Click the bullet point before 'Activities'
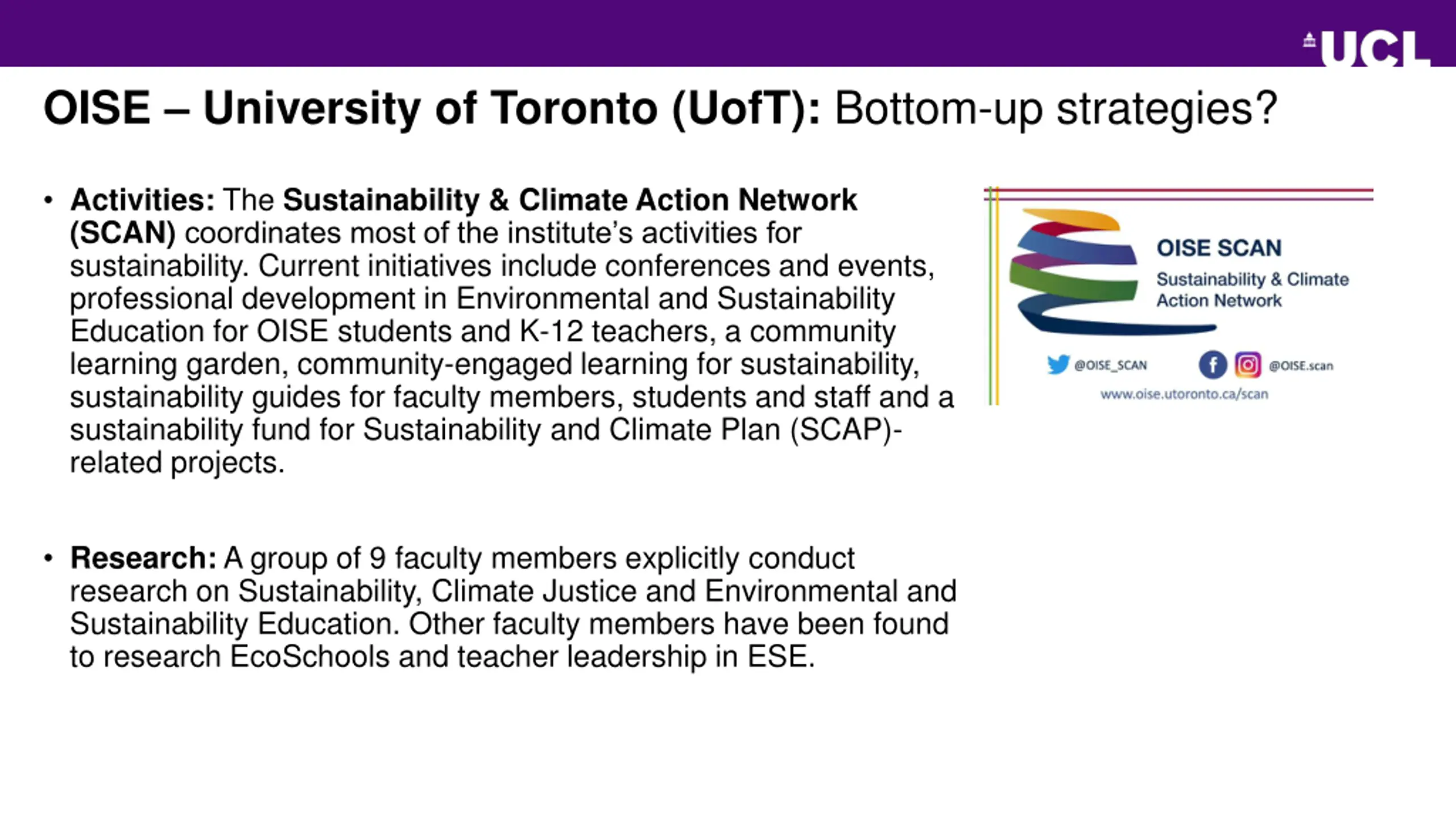 [48, 200]
